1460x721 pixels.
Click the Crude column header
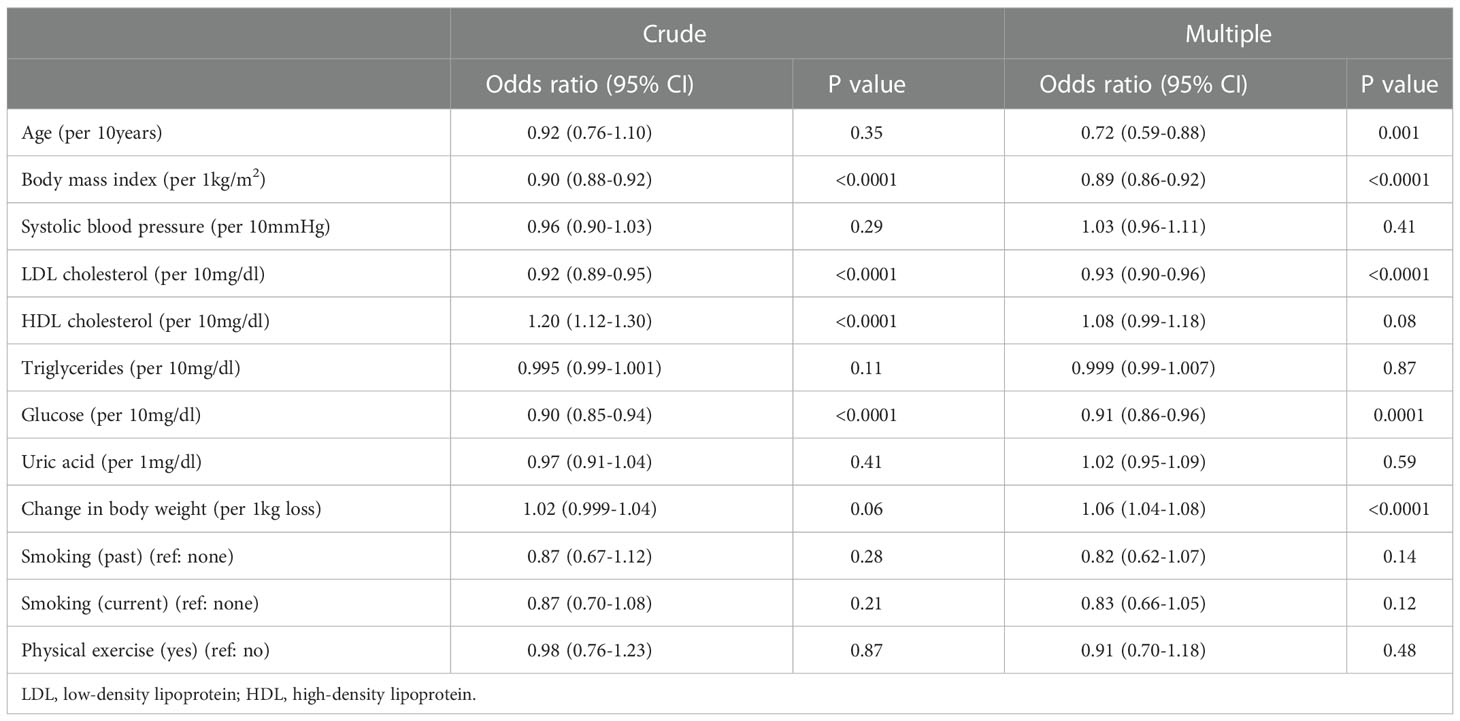(x=673, y=34)
